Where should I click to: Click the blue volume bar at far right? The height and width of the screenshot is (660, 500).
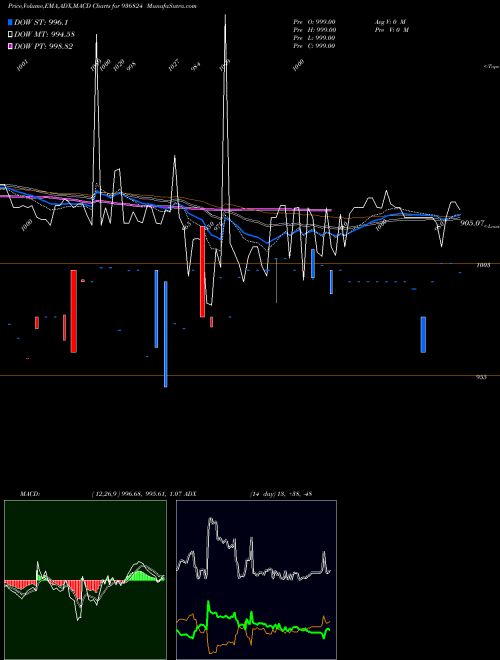coord(423,335)
